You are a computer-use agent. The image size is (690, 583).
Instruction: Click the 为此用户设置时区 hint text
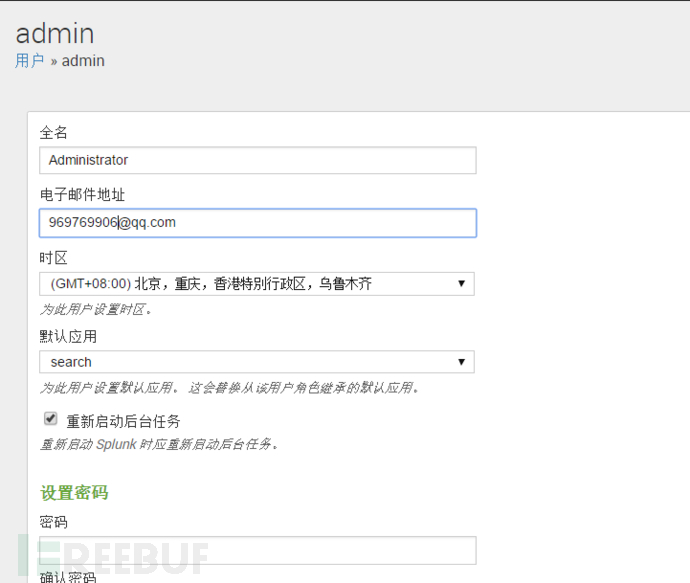point(96,310)
